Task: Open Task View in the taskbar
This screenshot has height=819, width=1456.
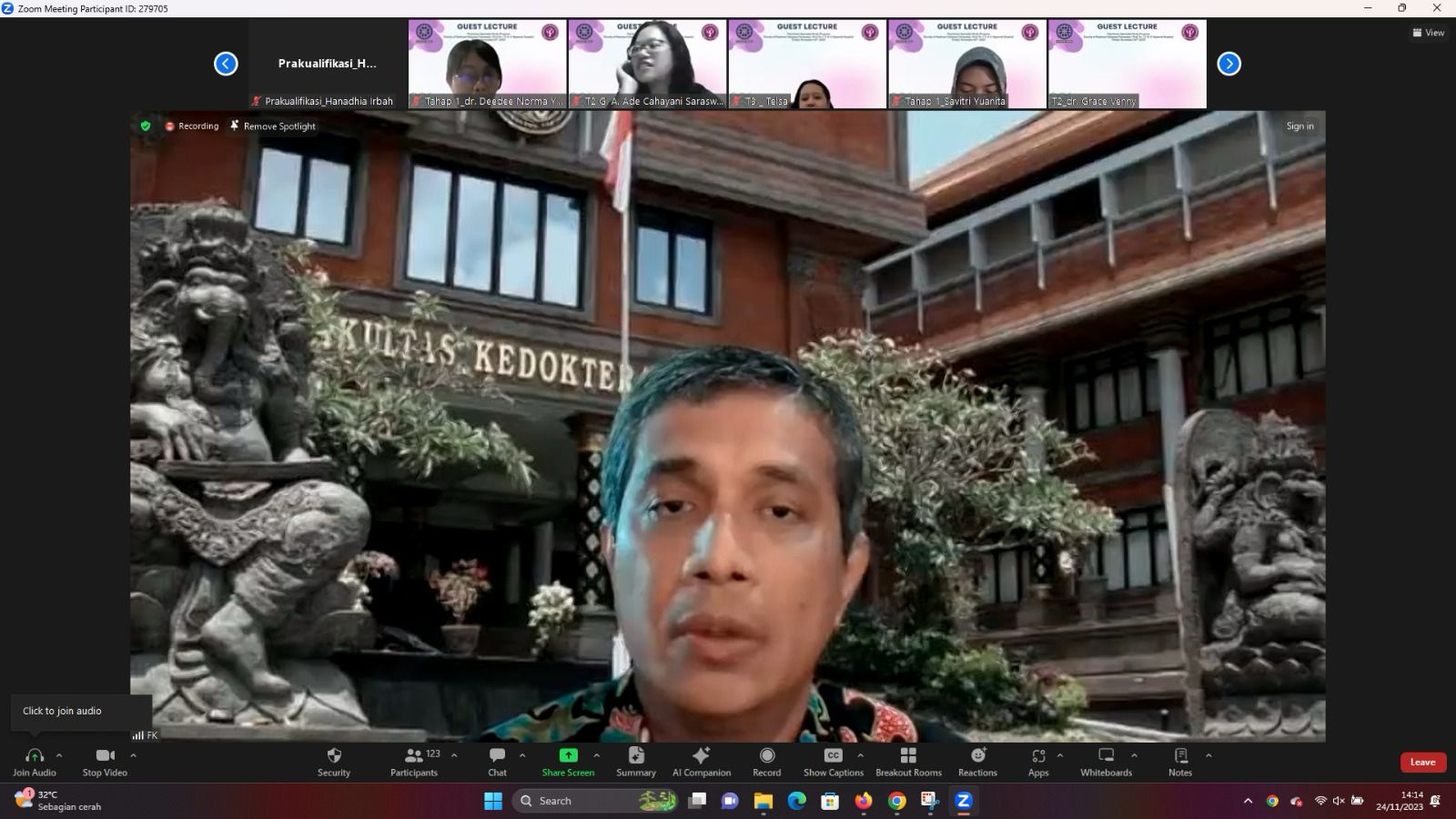Action: tap(697, 801)
